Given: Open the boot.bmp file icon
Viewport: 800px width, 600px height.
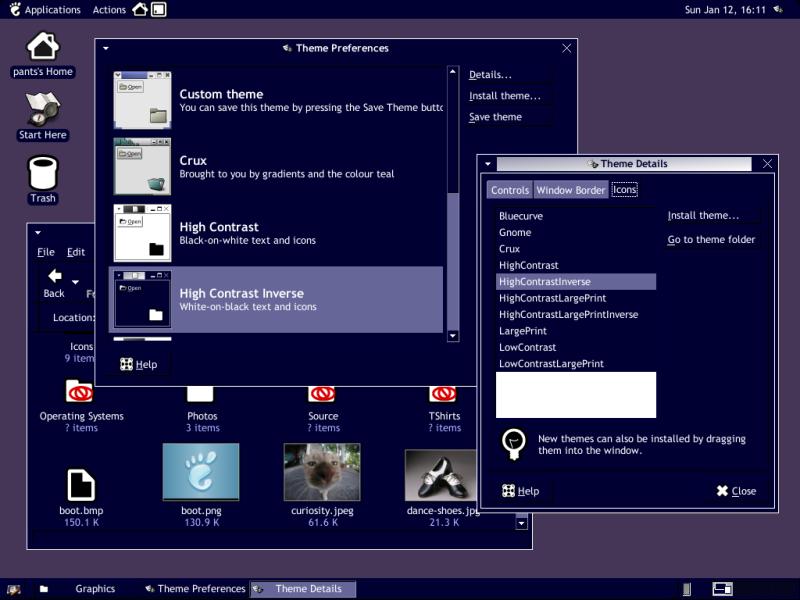Looking at the screenshot, I should [x=80, y=485].
